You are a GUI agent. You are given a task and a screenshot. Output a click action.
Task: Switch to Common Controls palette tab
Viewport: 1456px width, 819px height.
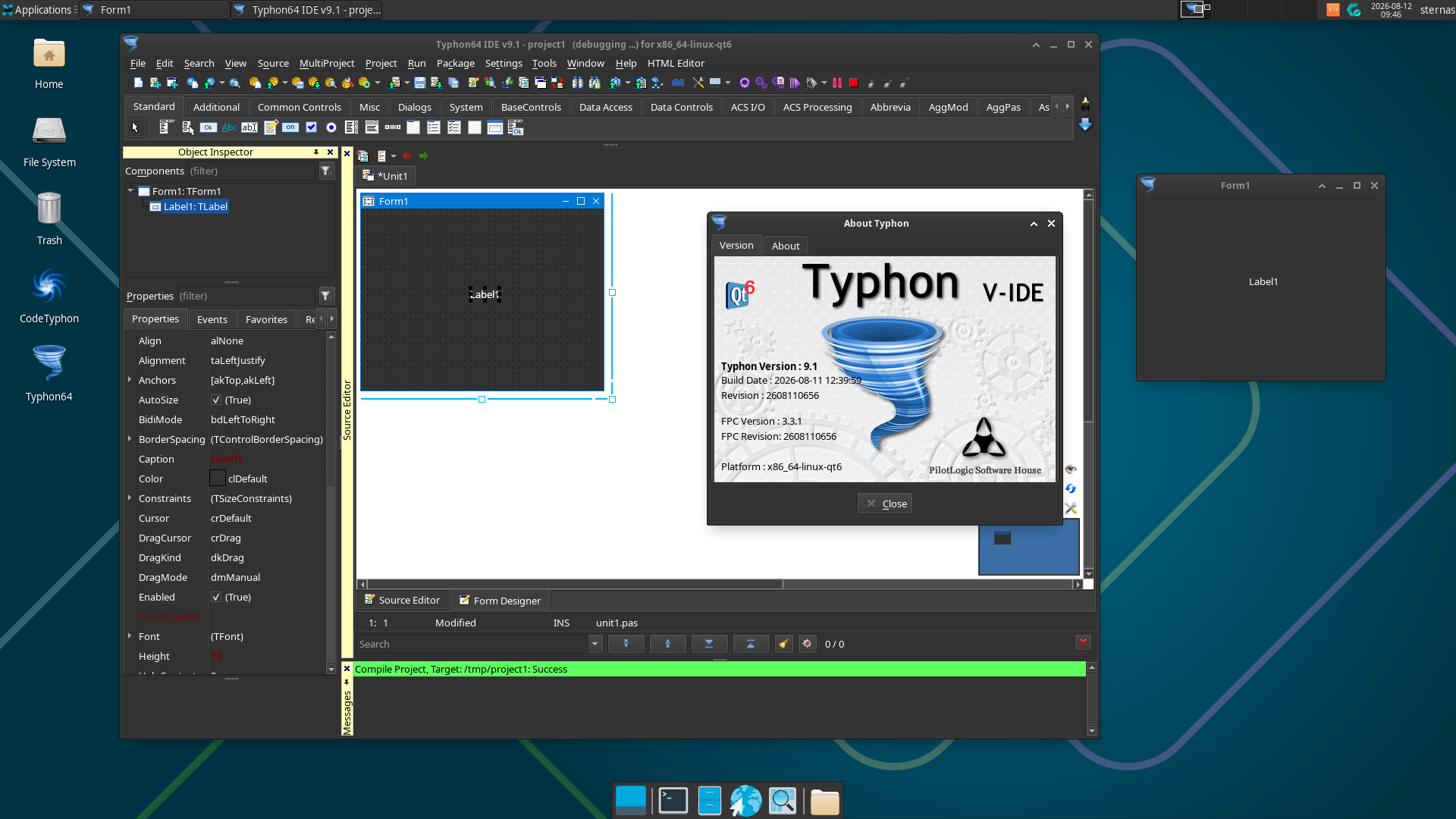point(300,107)
